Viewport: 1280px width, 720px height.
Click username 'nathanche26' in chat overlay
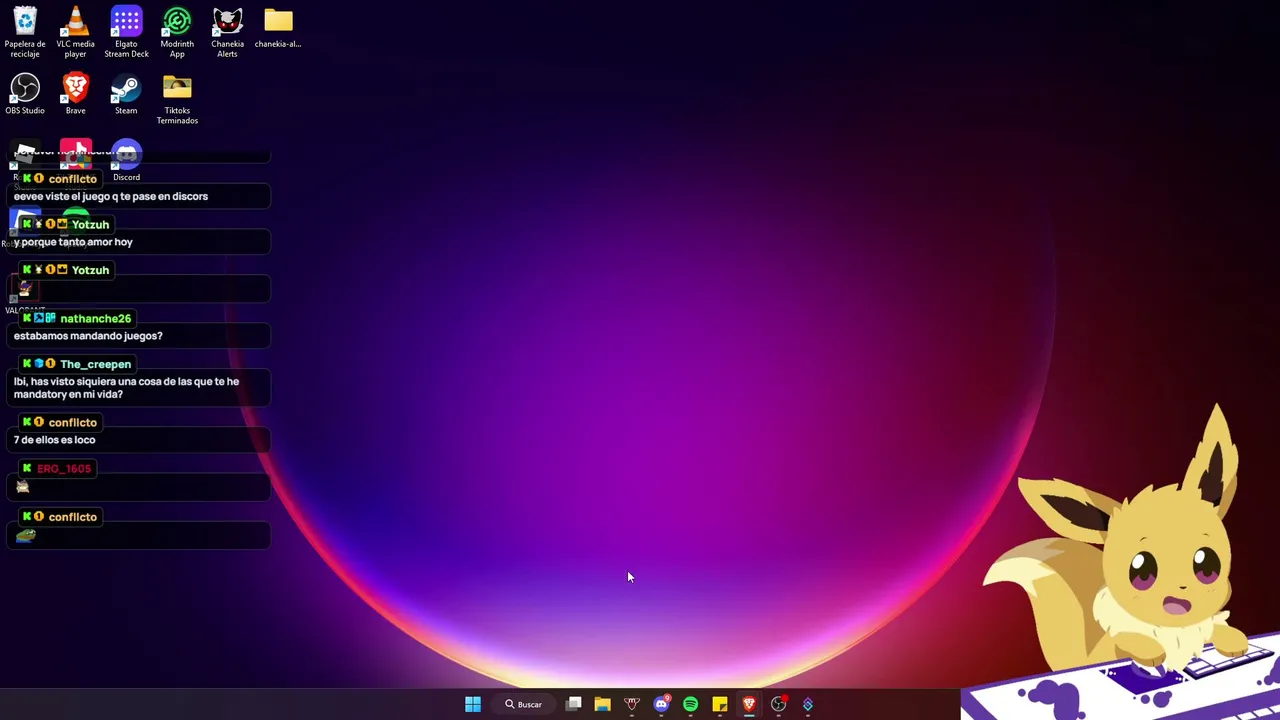tap(95, 318)
